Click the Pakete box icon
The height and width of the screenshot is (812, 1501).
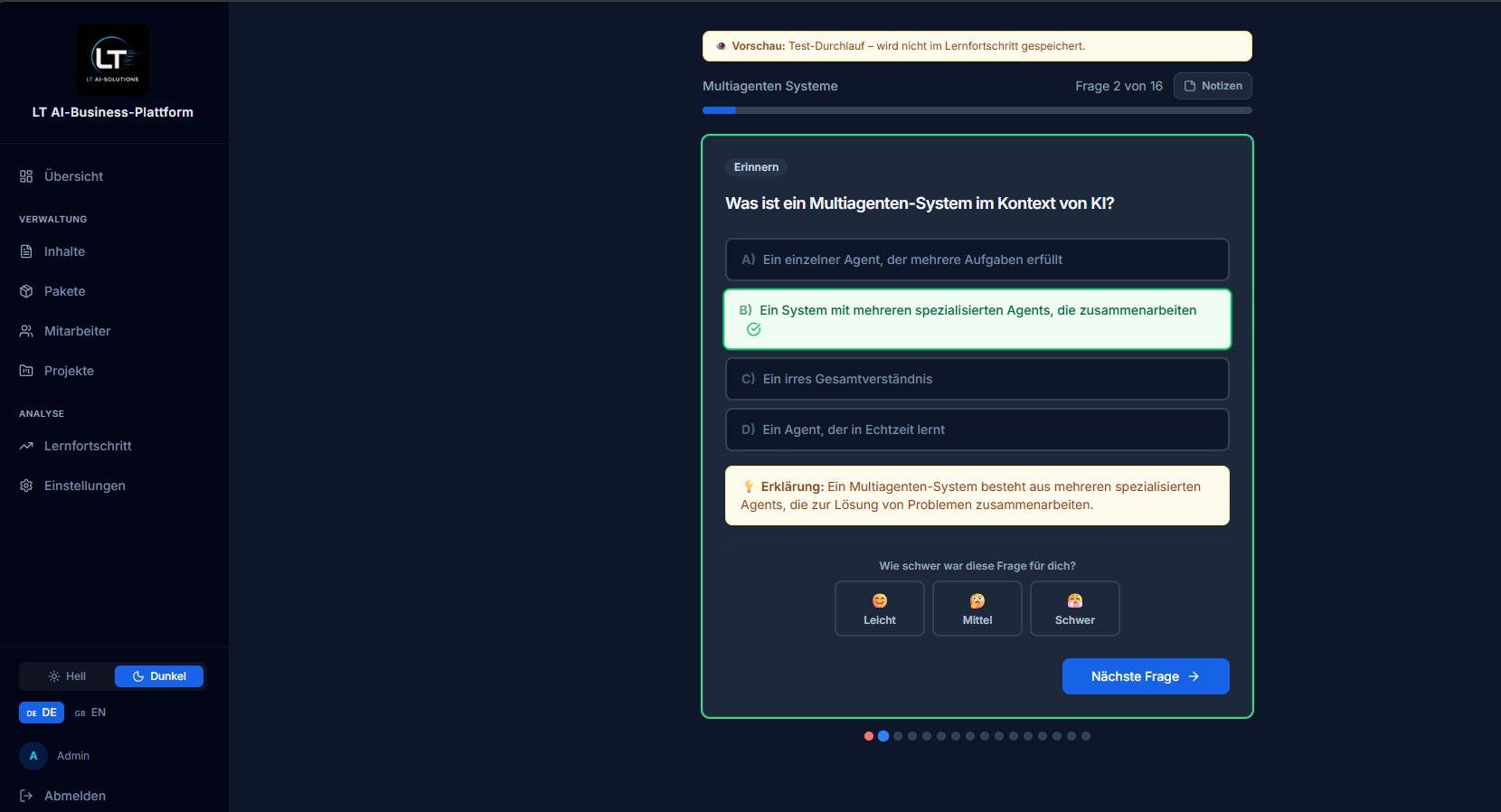[26, 291]
